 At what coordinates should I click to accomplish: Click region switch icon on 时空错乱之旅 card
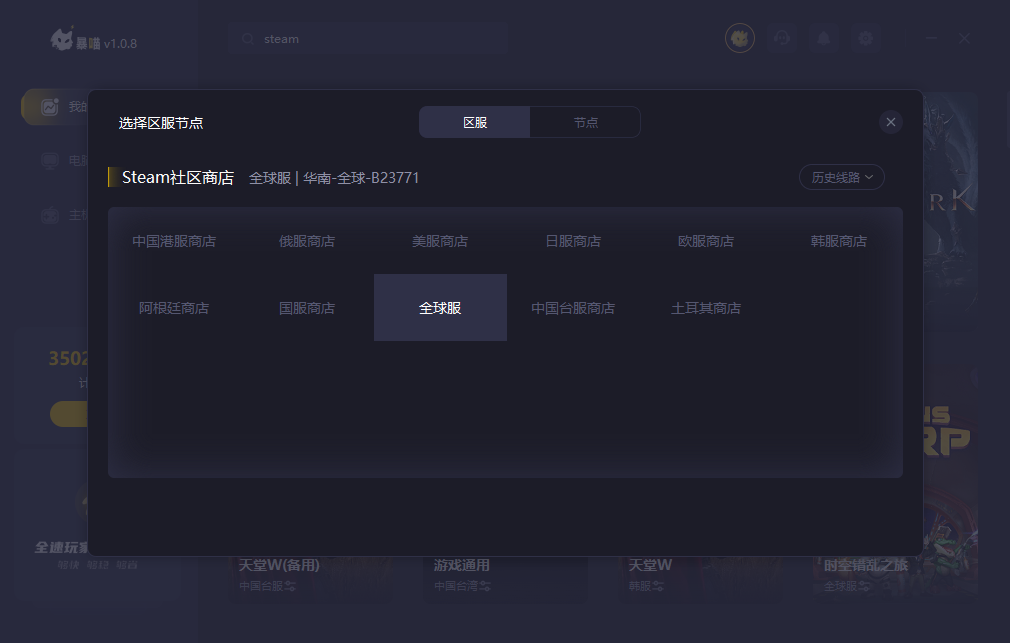864,586
